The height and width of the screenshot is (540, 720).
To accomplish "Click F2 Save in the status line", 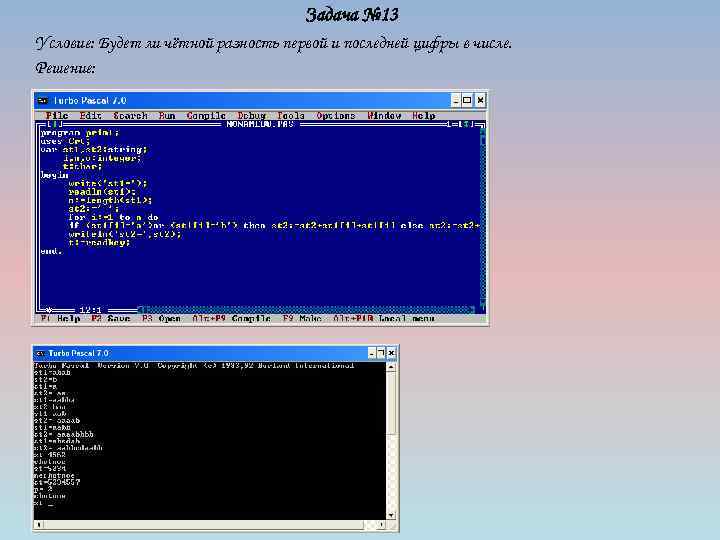I will pyautogui.click(x=111, y=318).
